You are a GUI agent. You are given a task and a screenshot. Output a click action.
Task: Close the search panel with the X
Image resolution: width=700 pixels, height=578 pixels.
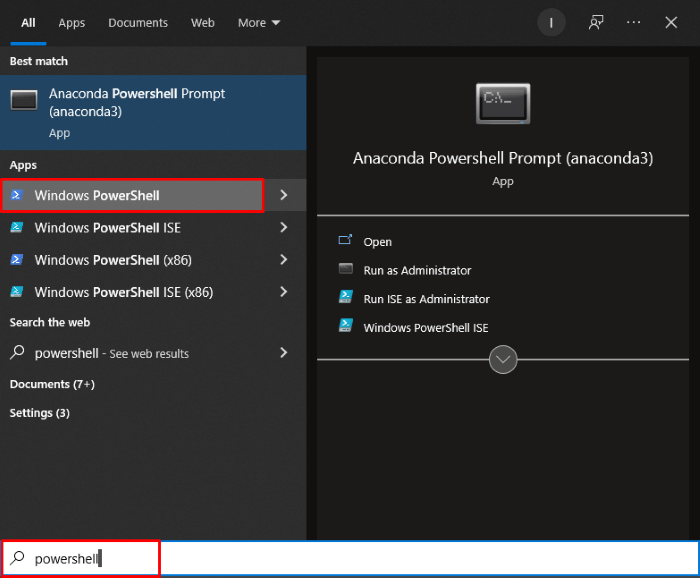pyautogui.click(x=671, y=22)
